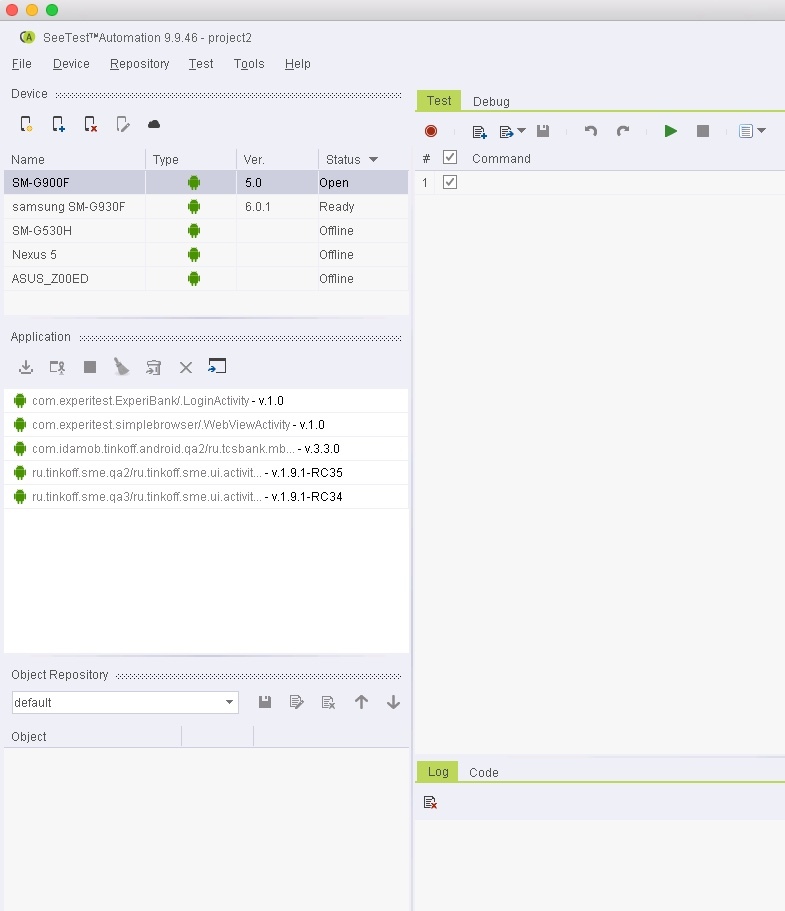The width and height of the screenshot is (785, 911).
Task: Select the SM-G900F device row
Action: tap(206, 182)
